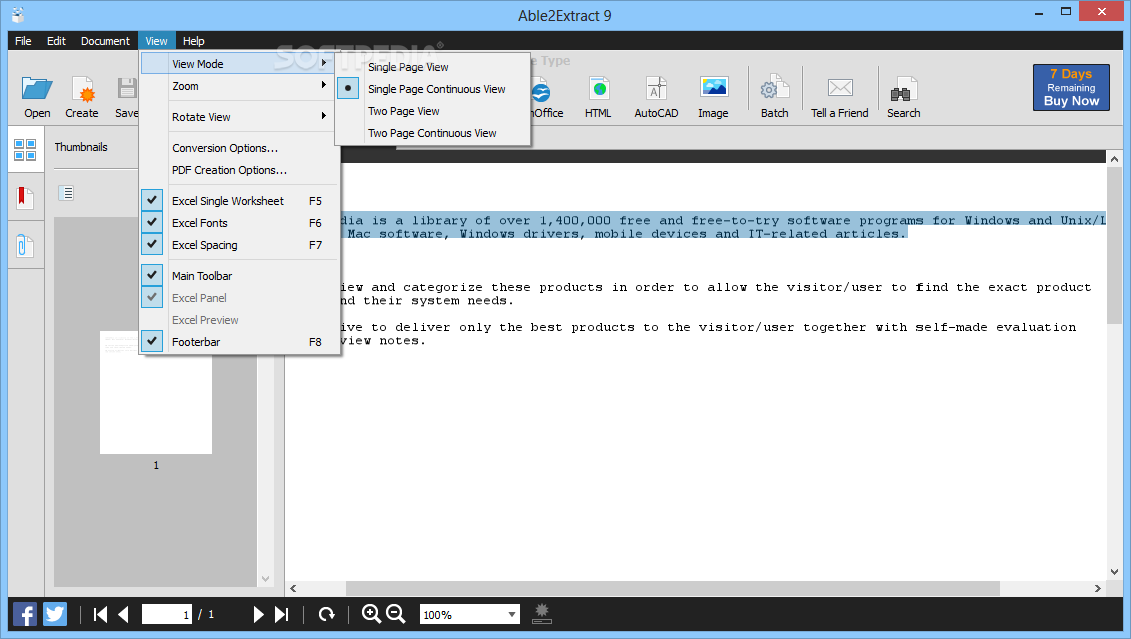
Task: Go to previous page arrow
Action: tap(123, 614)
